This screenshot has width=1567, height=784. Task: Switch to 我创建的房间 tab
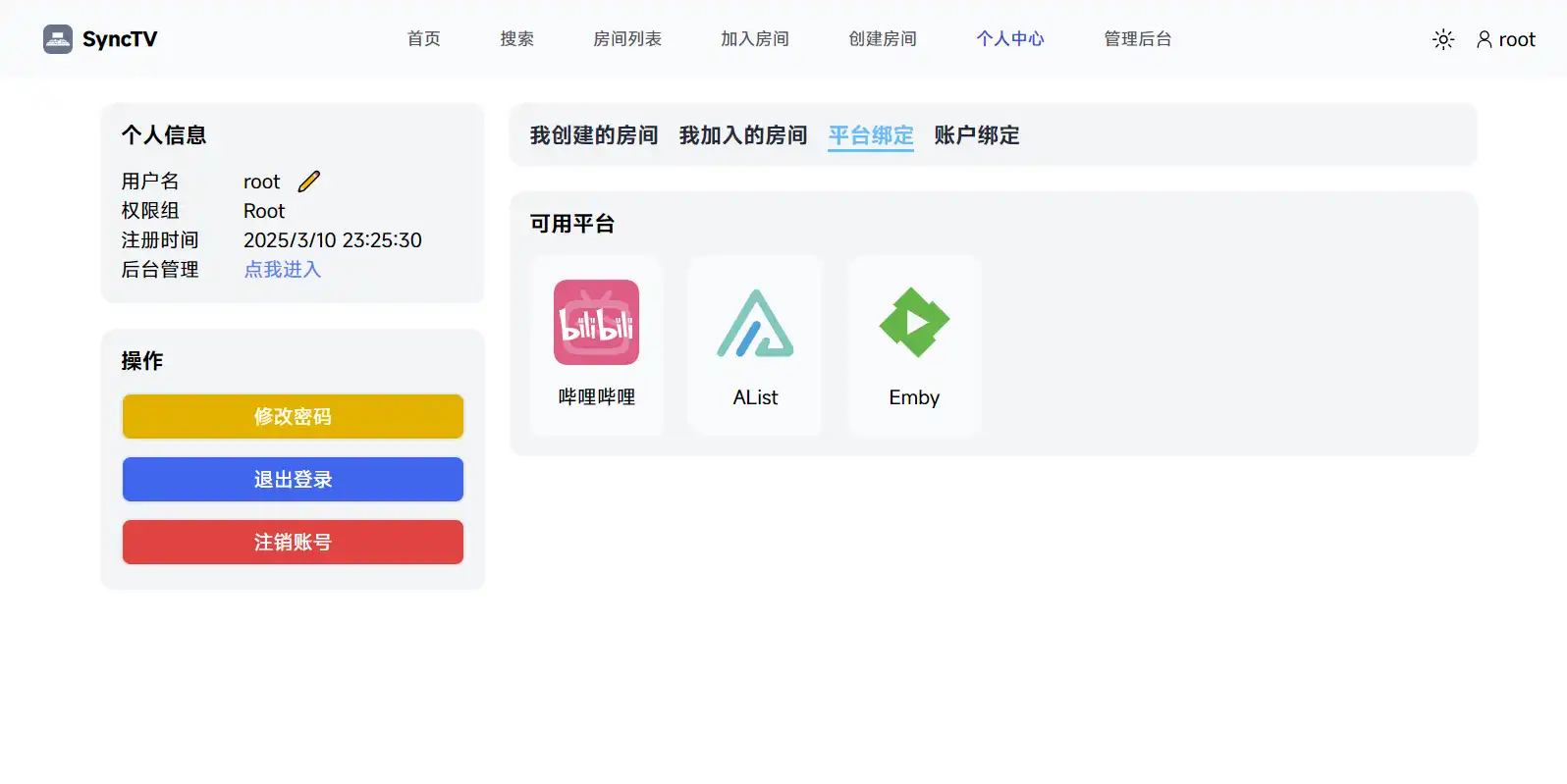tap(594, 135)
